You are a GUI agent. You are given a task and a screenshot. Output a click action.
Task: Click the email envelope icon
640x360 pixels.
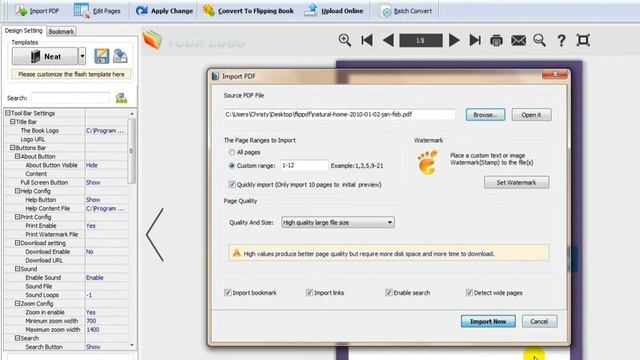(518, 40)
